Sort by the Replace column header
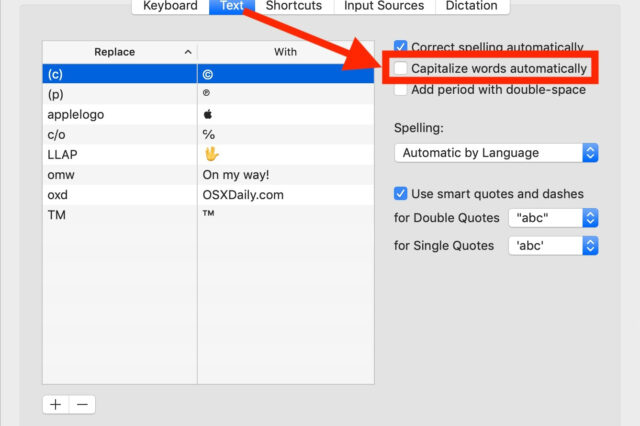Viewport: 640px width, 426px height. (x=114, y=52)
